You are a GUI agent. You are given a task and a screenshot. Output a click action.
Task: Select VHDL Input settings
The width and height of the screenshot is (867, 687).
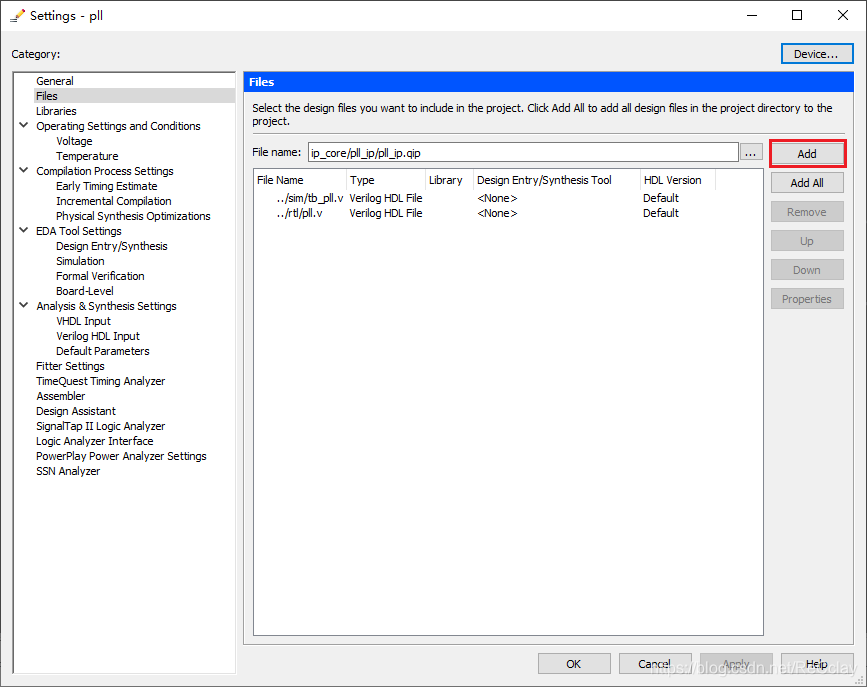(x=83, y=321)
